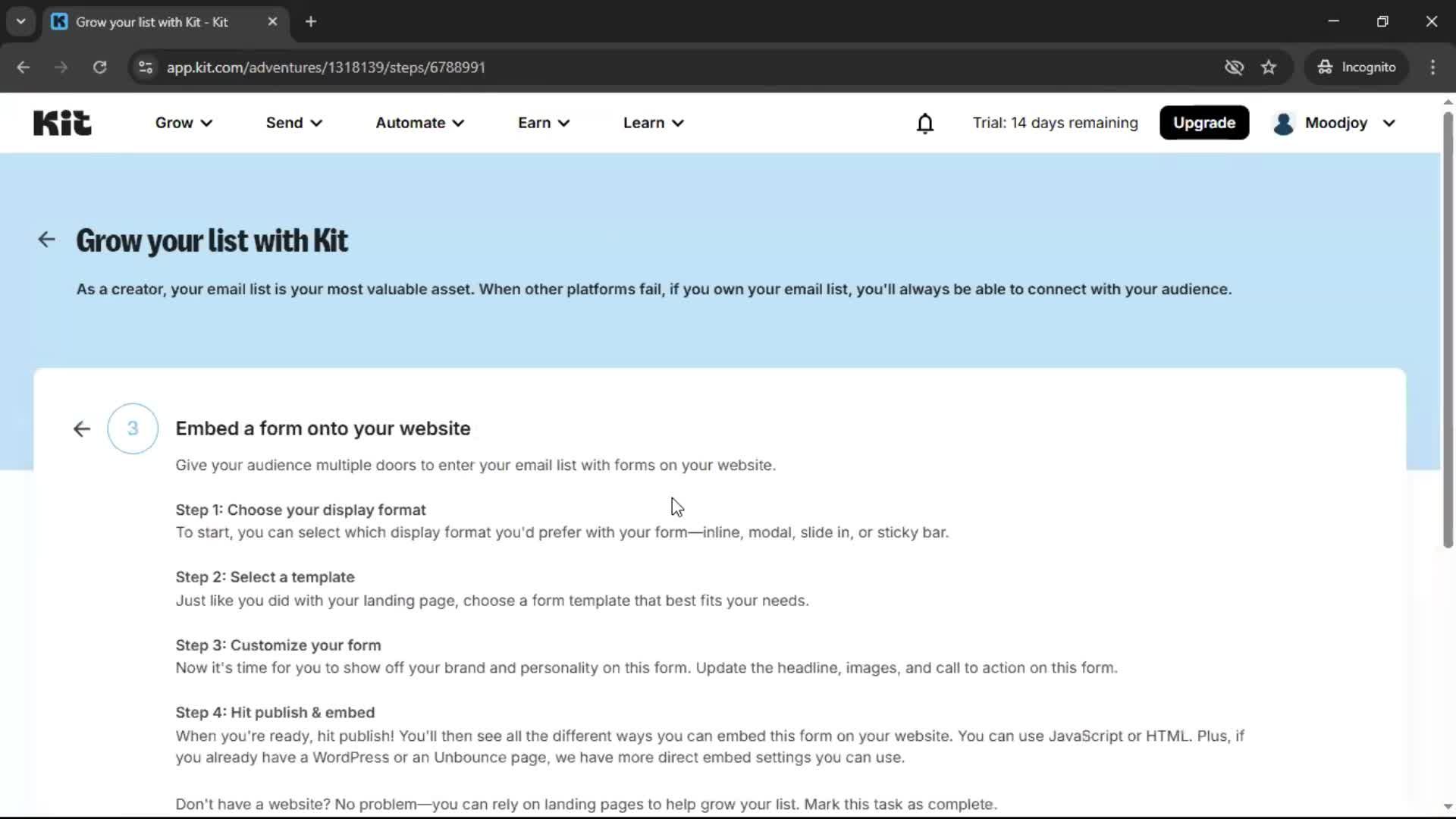Click the back arrow beside step 3 circle

[x=81, y=428]
